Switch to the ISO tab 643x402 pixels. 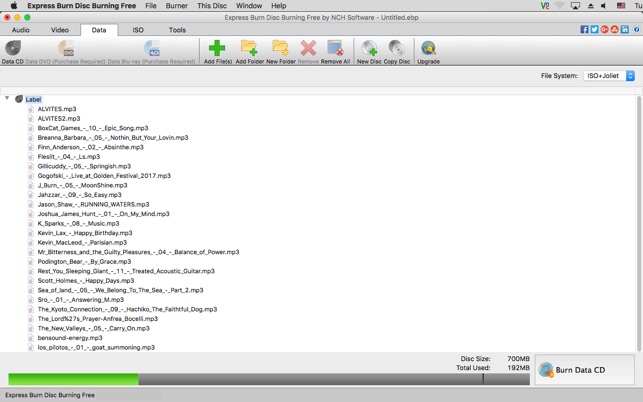(x=138, y=30)
